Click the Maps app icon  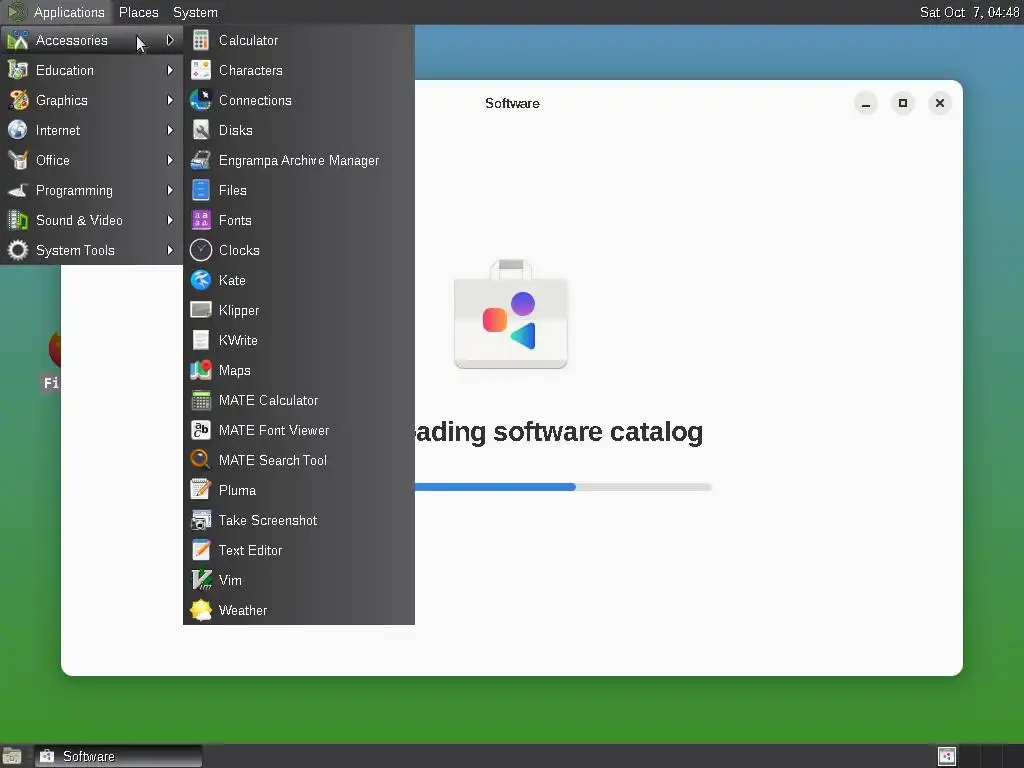pyautogui.click(x=200, y=370)
